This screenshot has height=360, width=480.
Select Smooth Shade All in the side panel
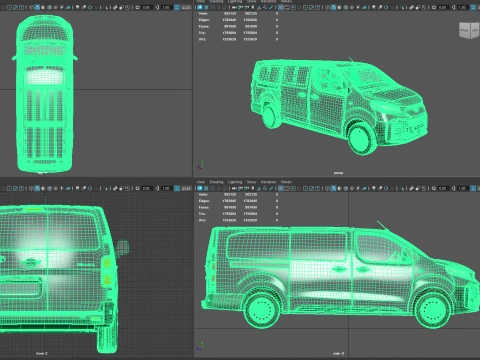(333, 188)
